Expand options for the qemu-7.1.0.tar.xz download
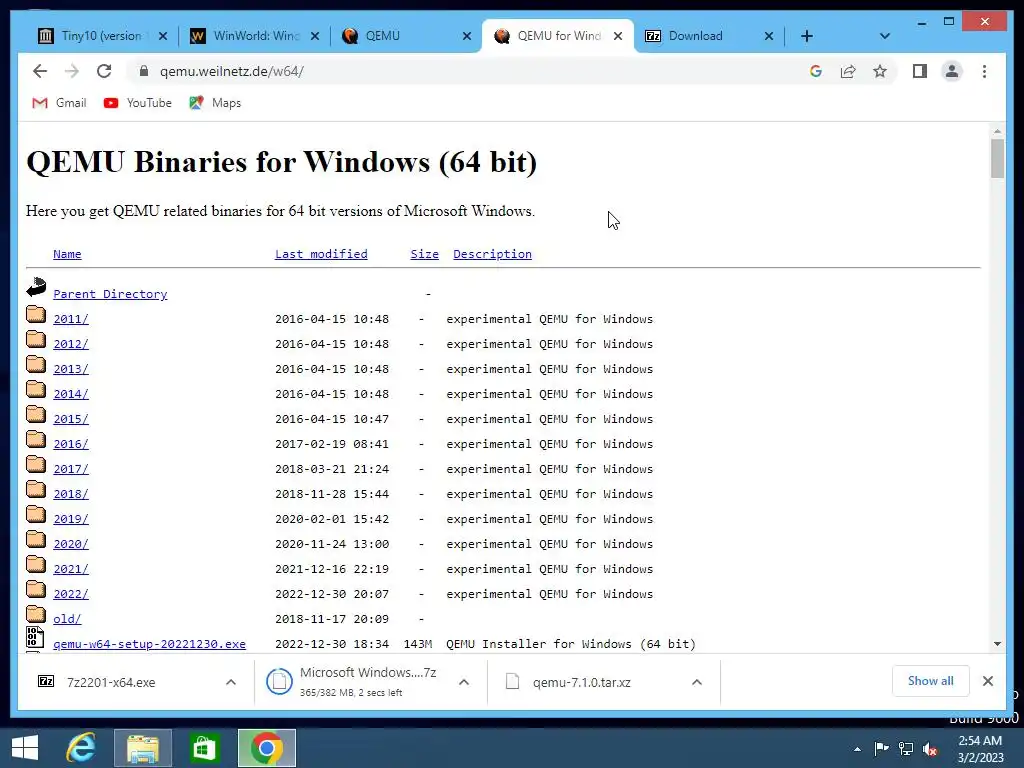The image size is (1024, 768). pyautogui.click(x=697, y=682)
